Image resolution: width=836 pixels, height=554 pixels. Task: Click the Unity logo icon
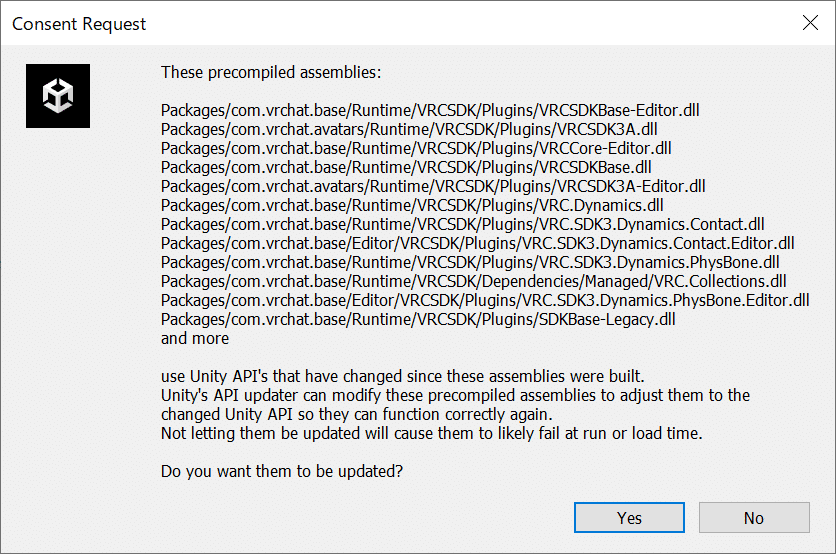point(58,95)
